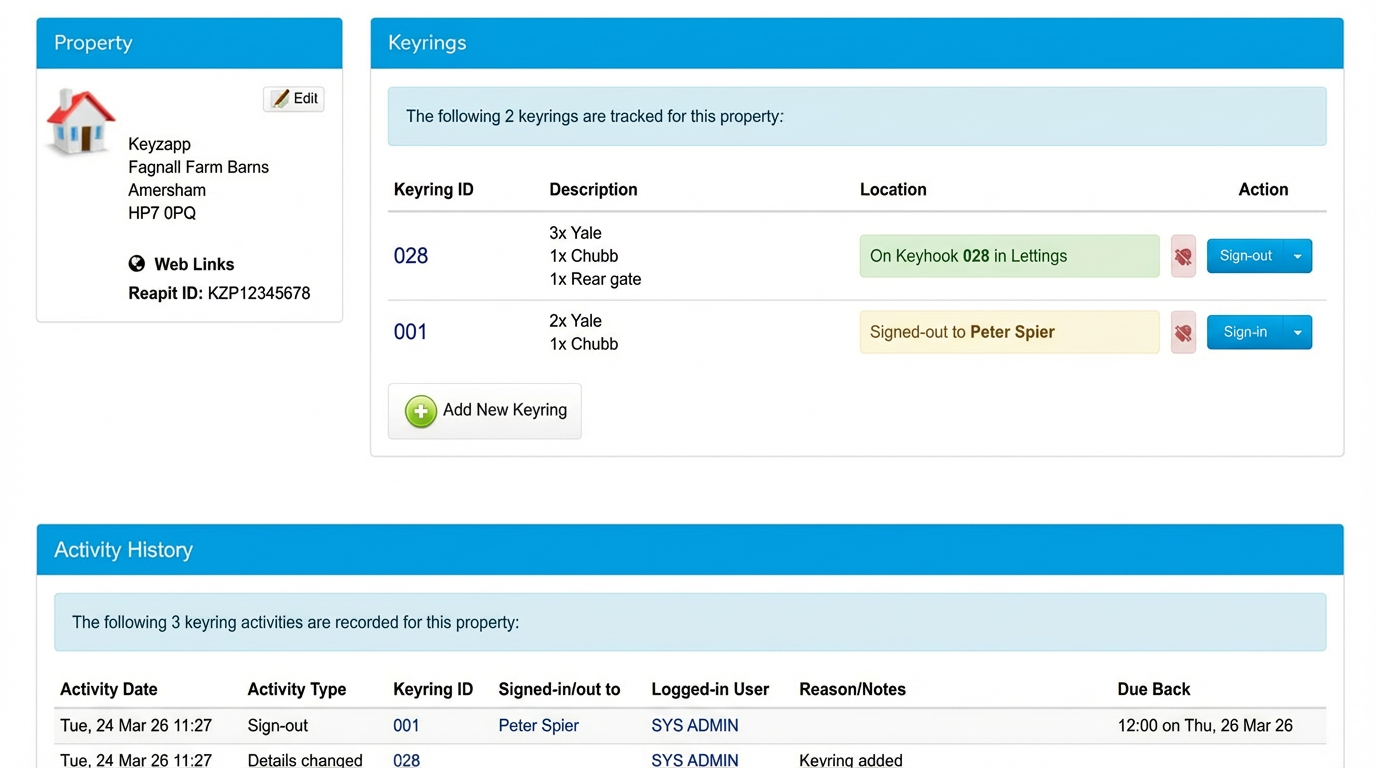This screenshot has height=768, width=1376.
Task: Click the green 'On Keyhook 028 in Lettings' location
Action: (1009, 256)
